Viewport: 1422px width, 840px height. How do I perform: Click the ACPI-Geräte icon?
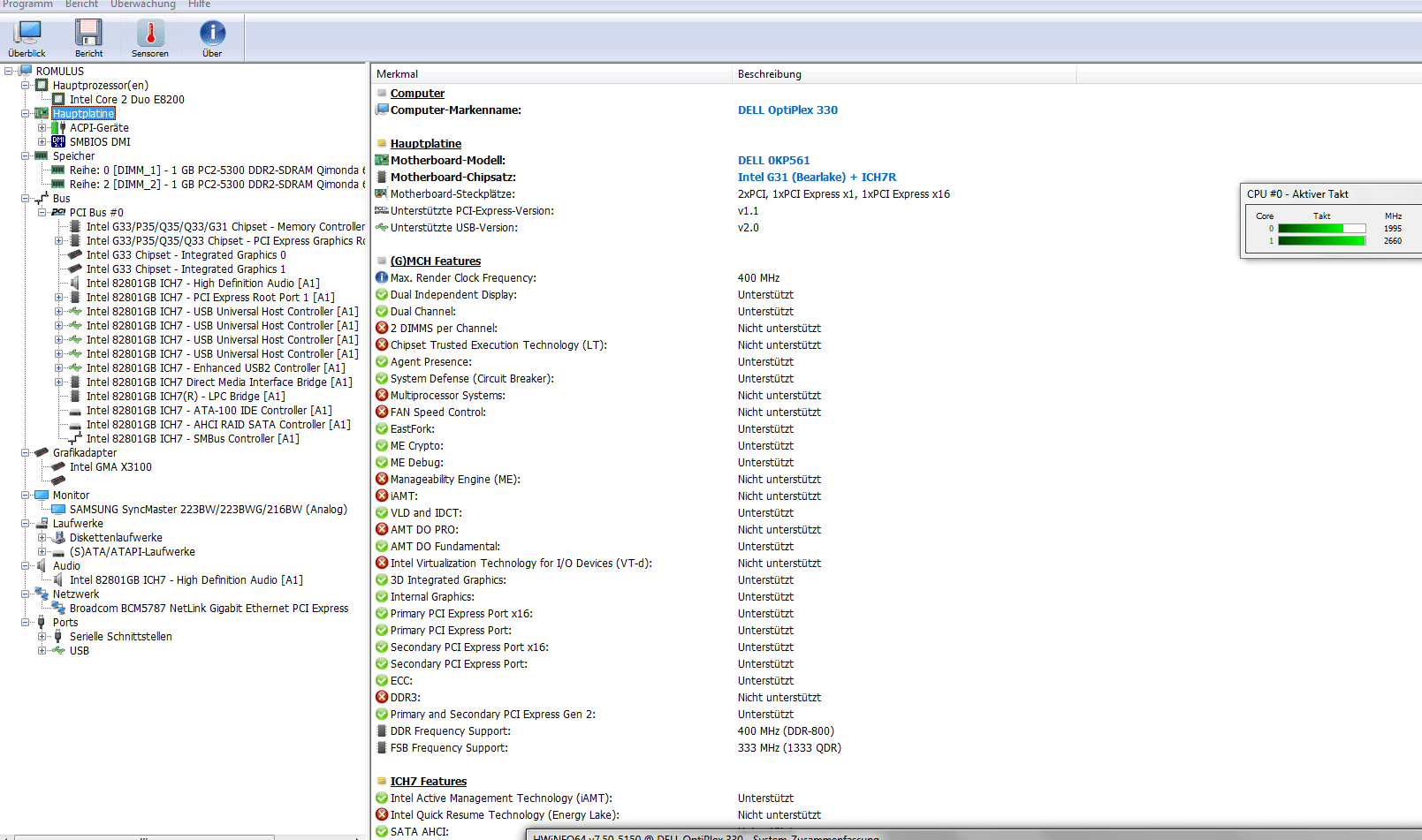(x=59, y=127)
